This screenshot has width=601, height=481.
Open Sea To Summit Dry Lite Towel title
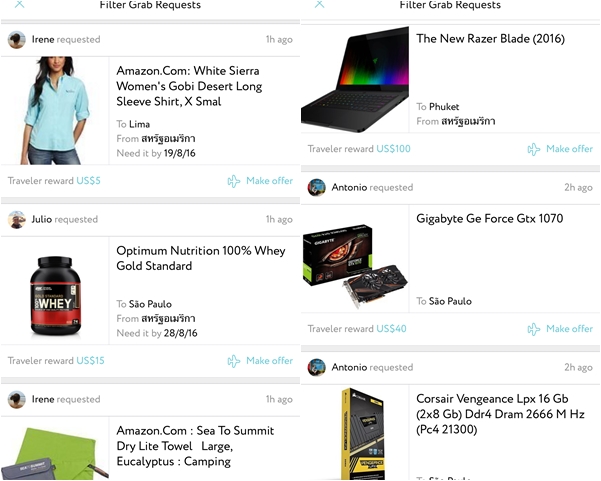pos(195,446)
